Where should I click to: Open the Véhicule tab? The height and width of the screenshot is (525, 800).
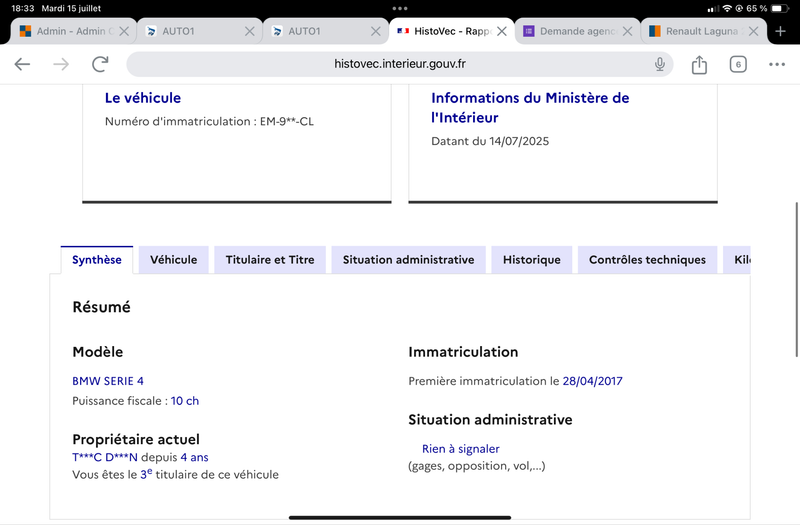point(173,260)
